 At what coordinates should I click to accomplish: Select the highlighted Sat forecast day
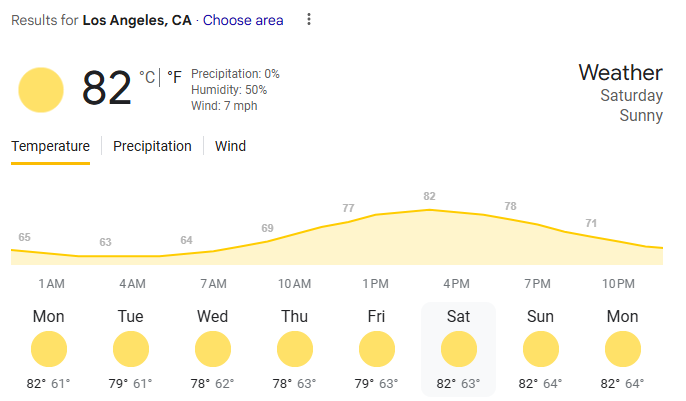pyautogui.click(x=459, y=348)
